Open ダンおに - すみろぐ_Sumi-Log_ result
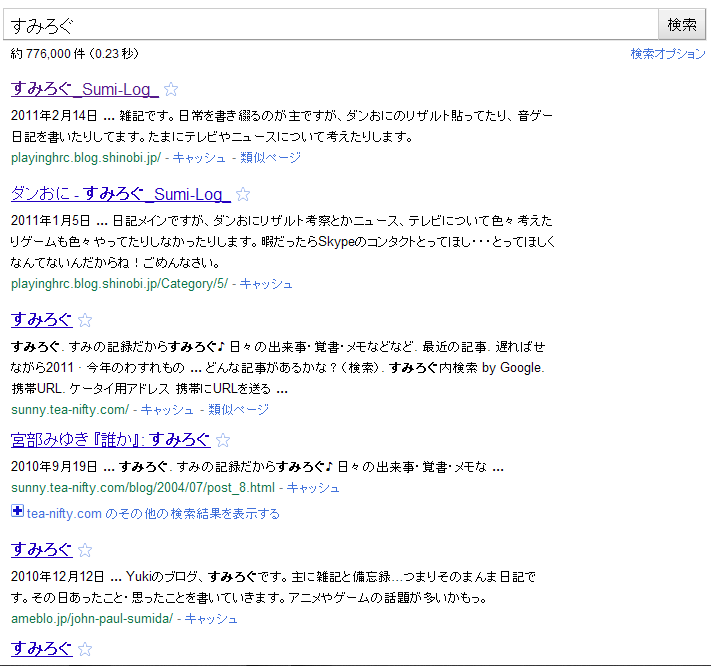The height and width of the screenshot is (666, 711). point(121,194)
